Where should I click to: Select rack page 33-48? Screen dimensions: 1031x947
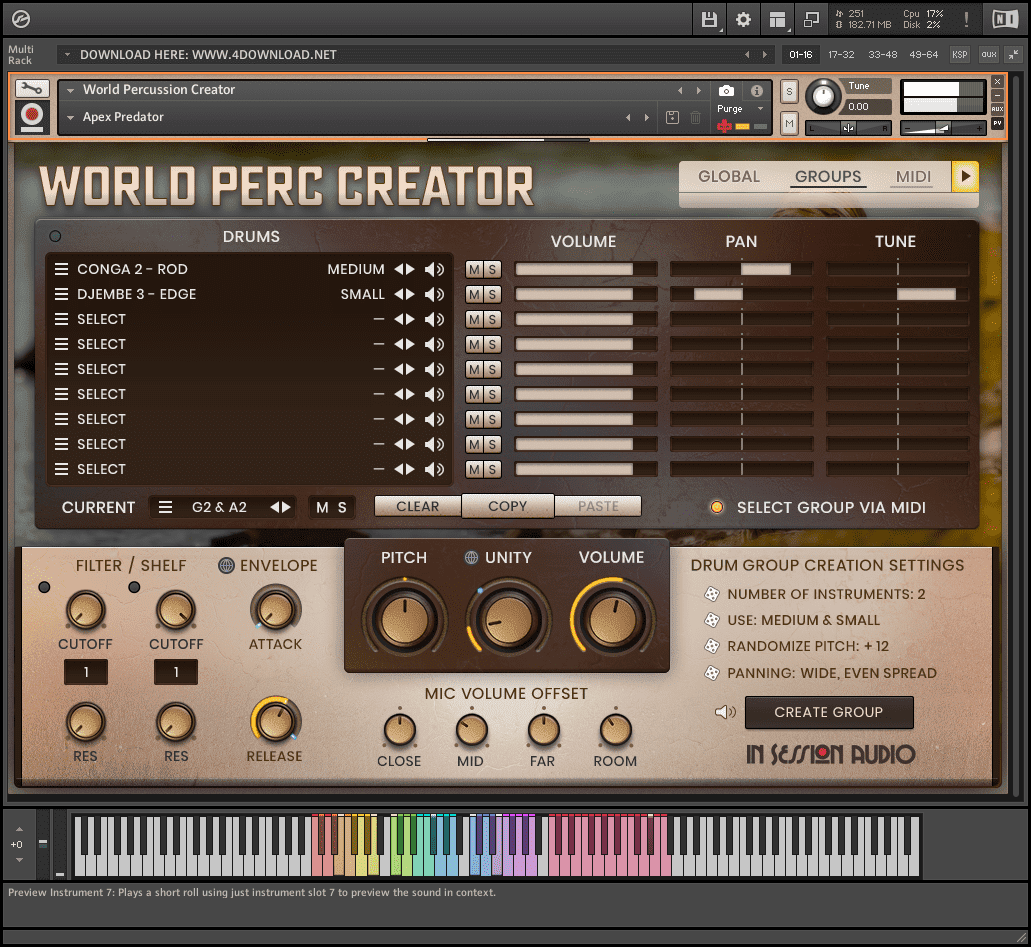882,55
